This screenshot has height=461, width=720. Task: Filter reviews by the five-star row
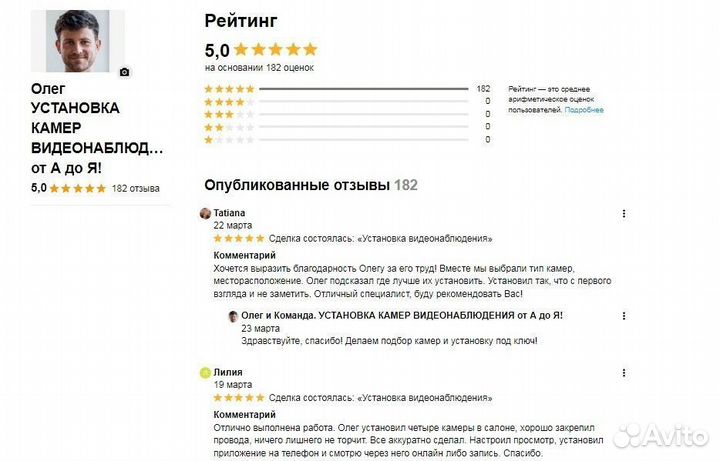229,88
